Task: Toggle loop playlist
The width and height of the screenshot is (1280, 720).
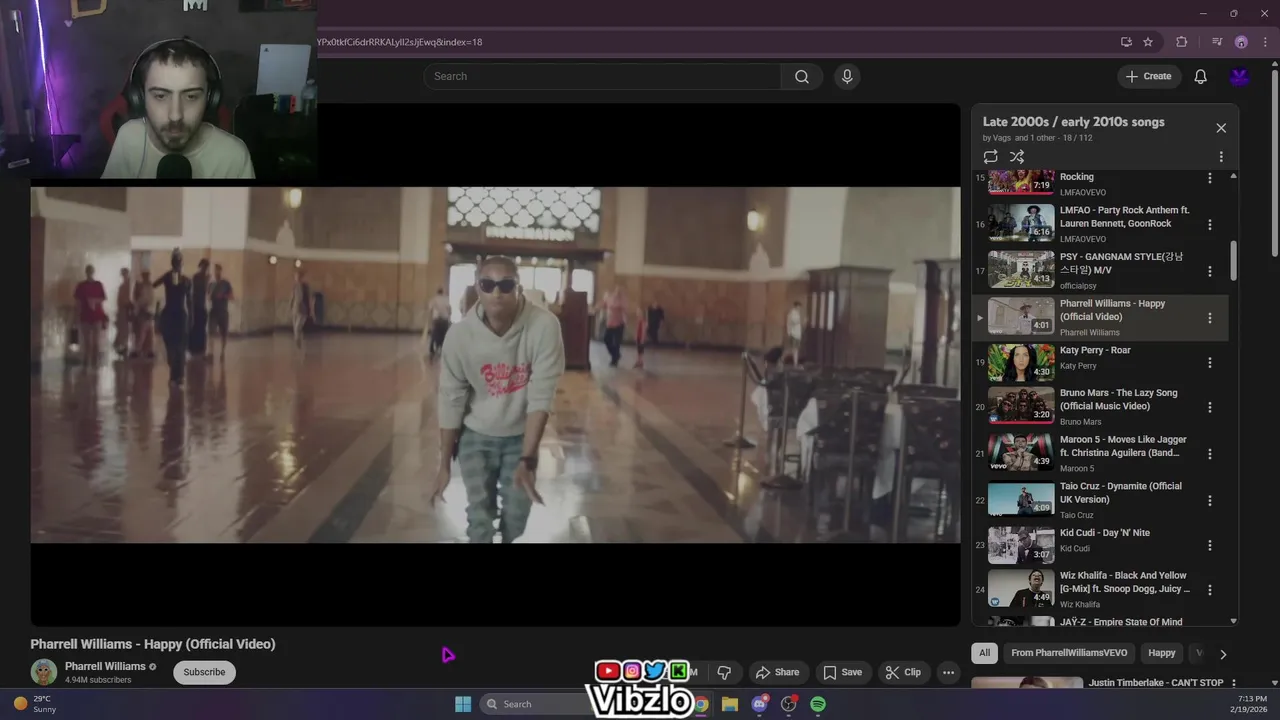Action: [x=990, y=157]
